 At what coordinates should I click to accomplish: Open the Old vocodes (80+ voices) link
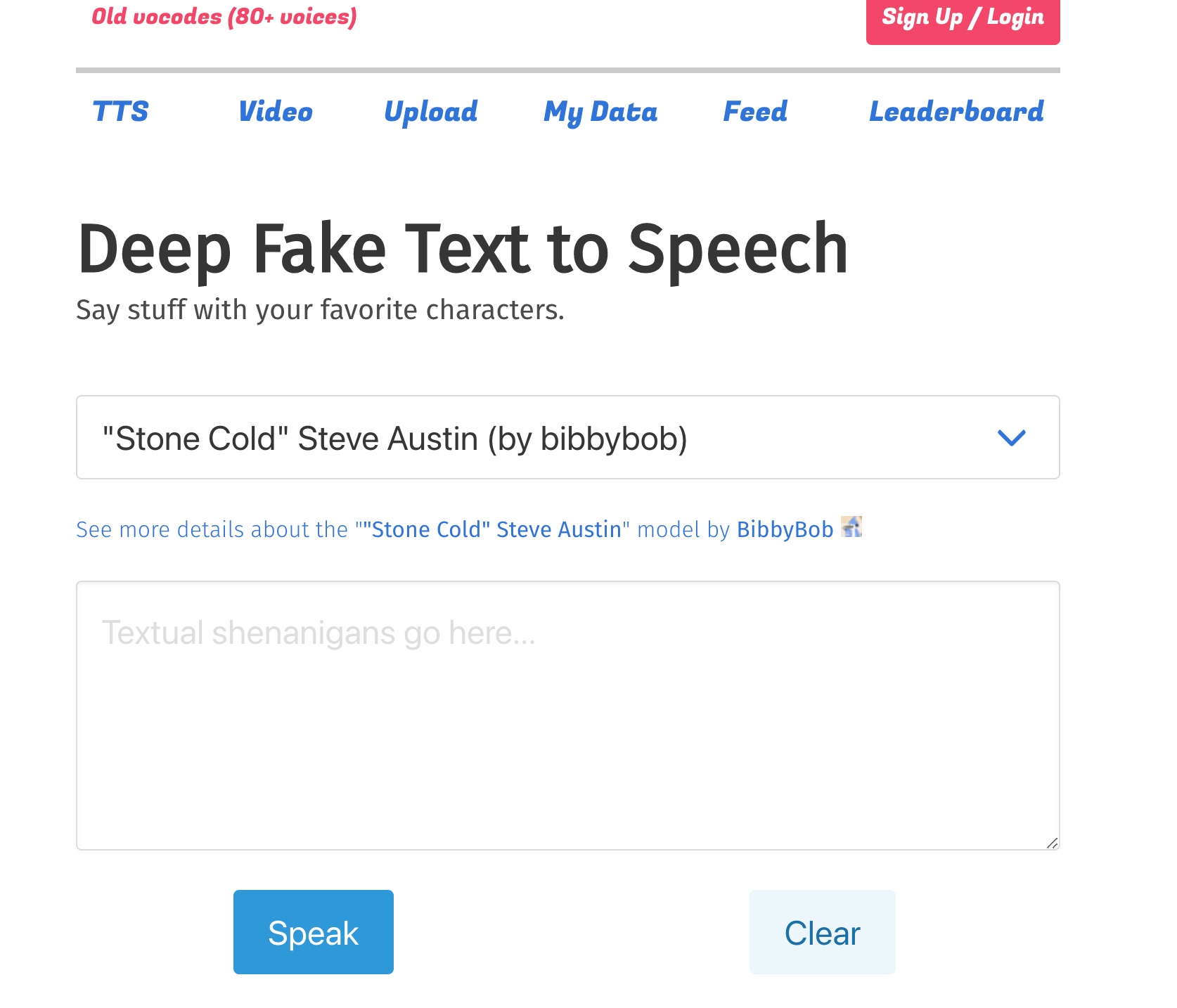[224, 16]
